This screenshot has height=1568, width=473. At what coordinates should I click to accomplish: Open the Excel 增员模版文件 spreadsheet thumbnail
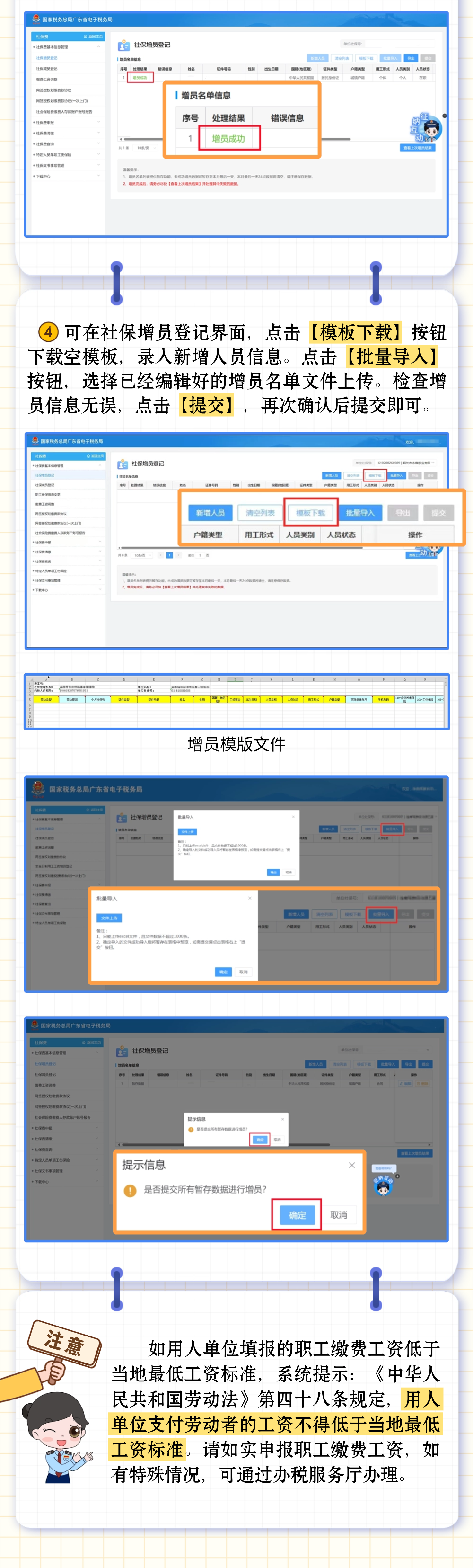tap(236, 701)
